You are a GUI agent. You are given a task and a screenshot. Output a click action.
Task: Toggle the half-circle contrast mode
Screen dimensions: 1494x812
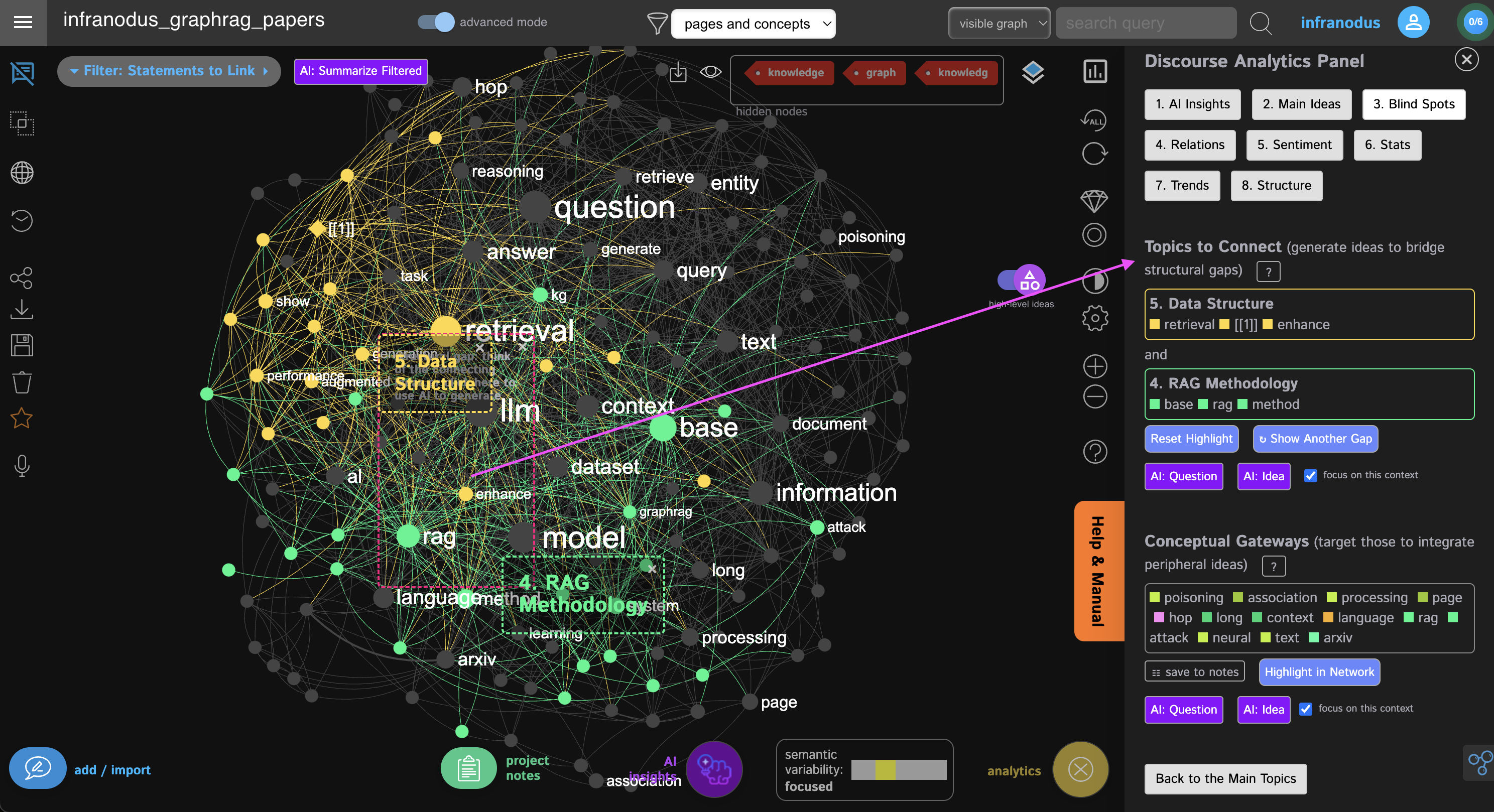pos(1095,281)
